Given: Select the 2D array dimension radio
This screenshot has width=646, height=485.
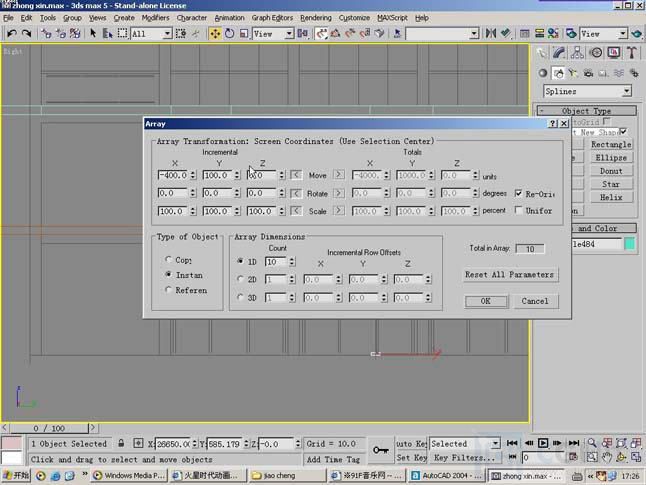Looking at the screenshot, I should tap(240, 279).
